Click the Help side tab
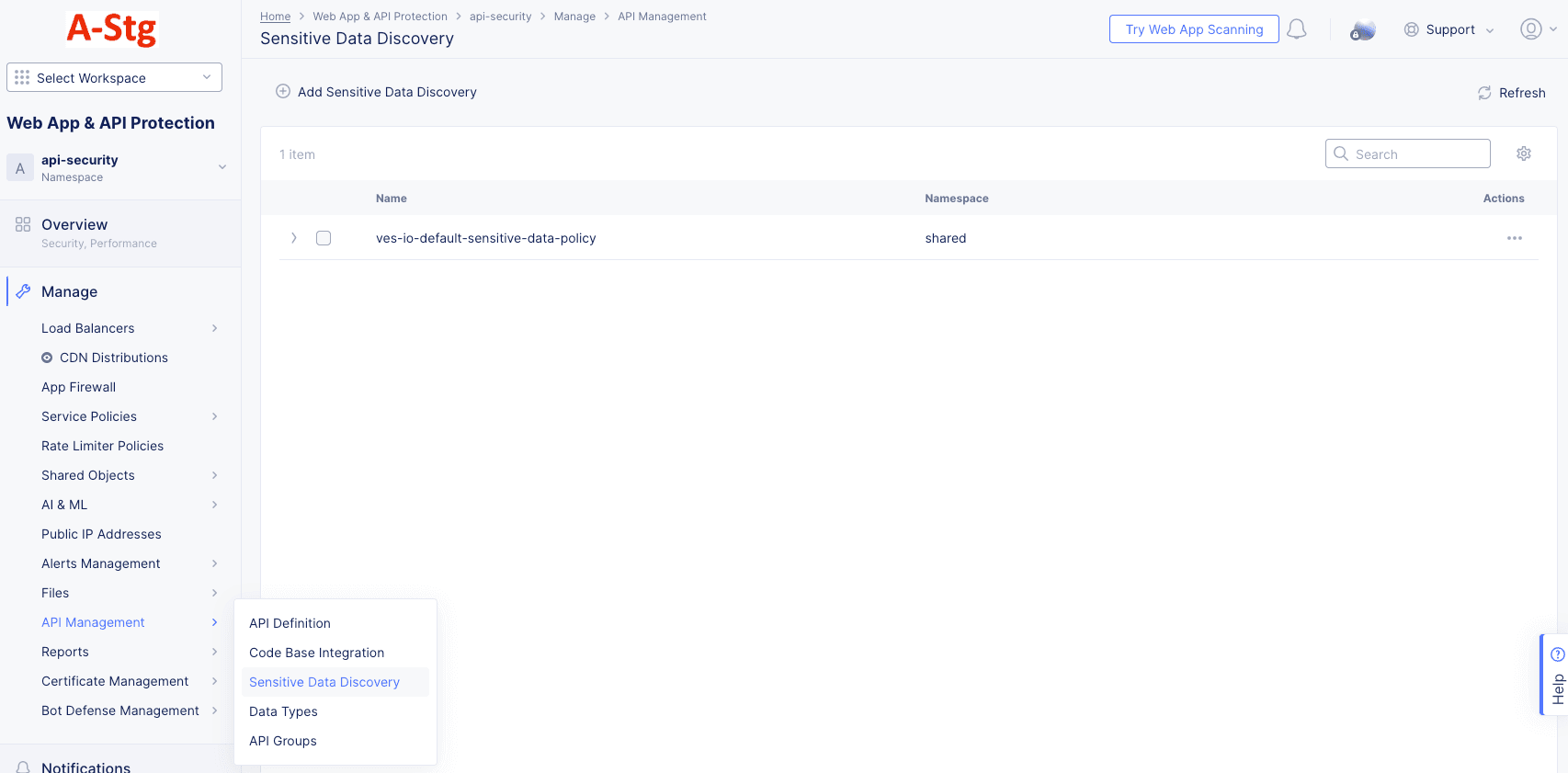Screen dimensions: 1568x773 (x=1554, y=675)
